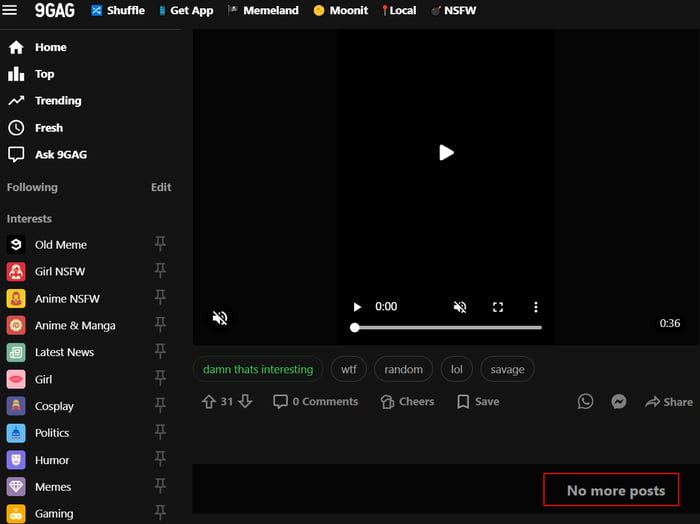This screenshot has height=524, width=700.
Task: Toggle mute in the video control bar
Action: (x=460, y=307)
